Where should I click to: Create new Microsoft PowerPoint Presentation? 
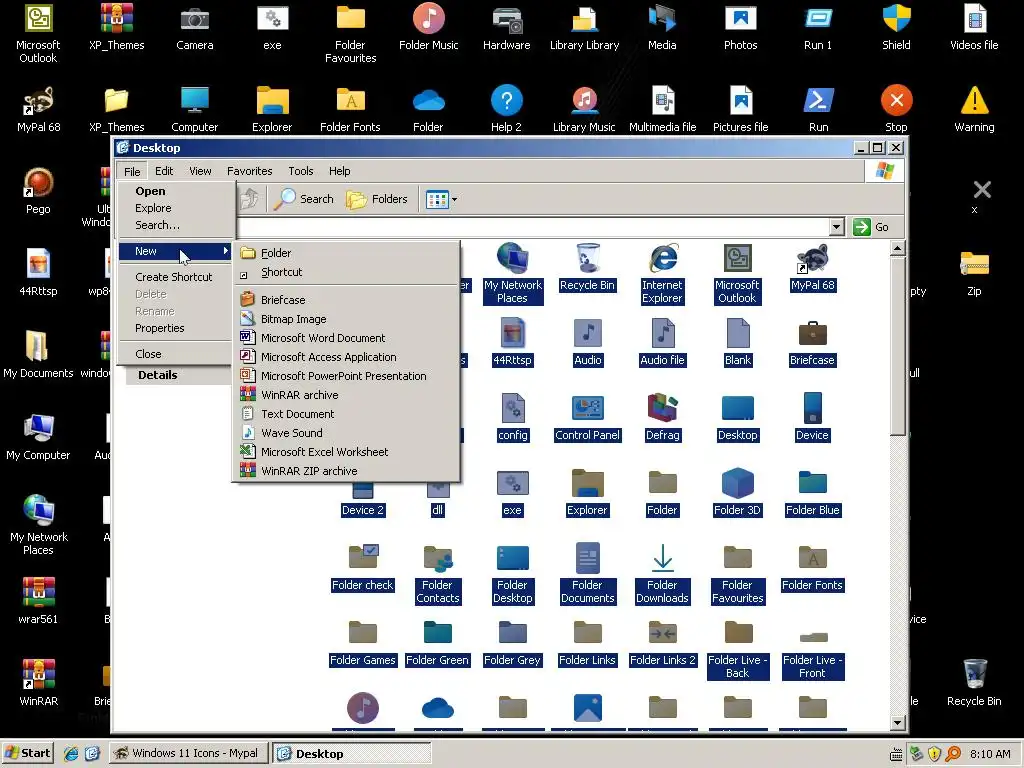pos(346,376)
